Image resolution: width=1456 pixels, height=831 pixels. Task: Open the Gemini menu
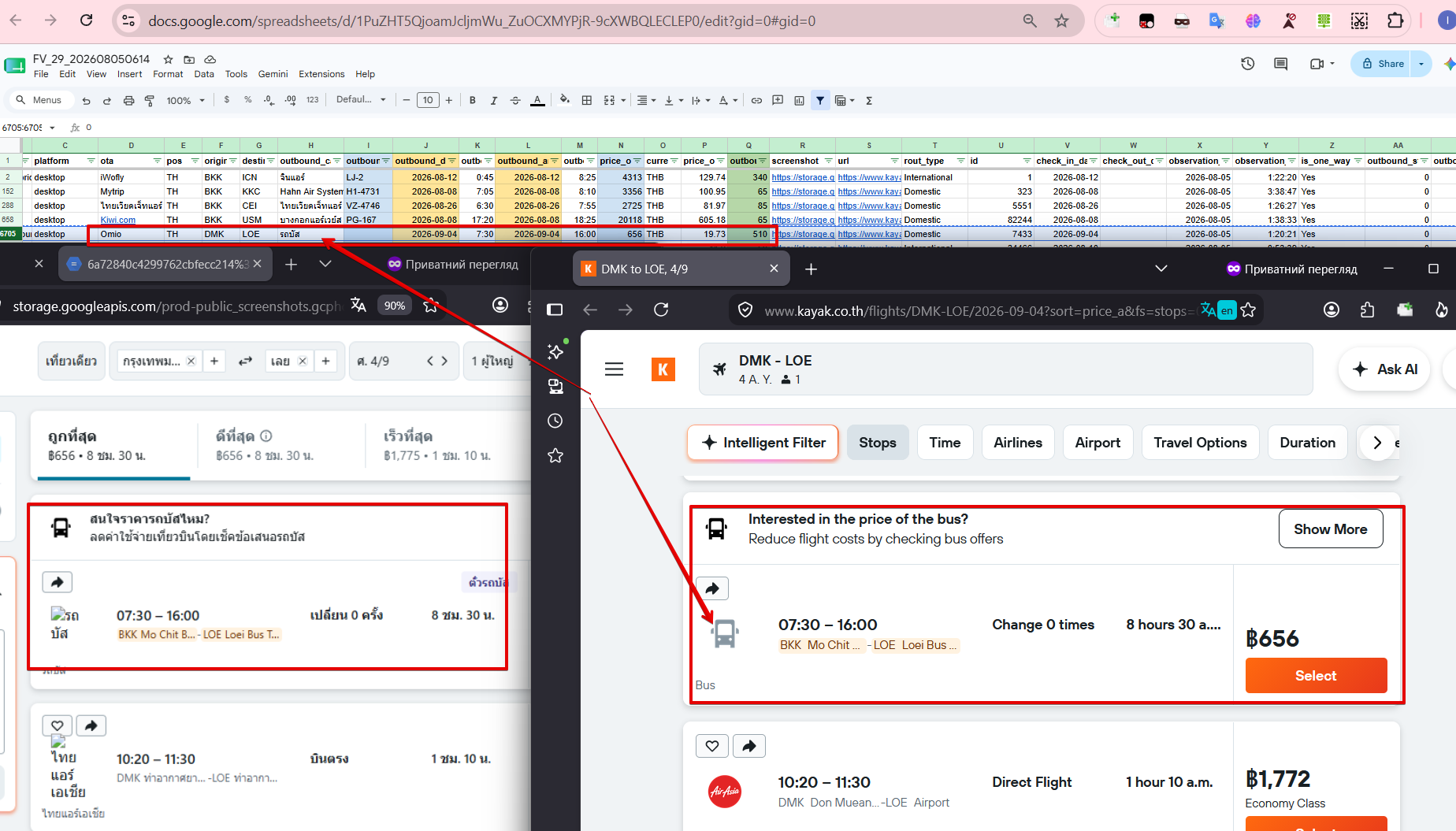[273, 74]
